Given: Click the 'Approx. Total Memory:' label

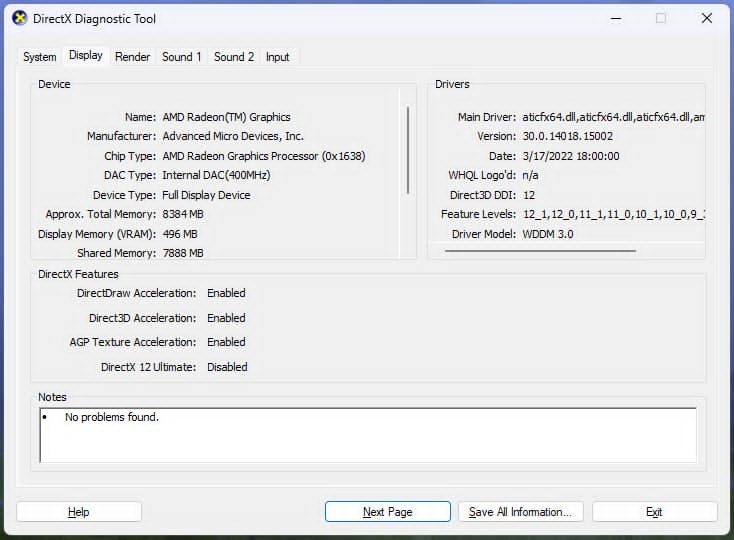Looking at the screenshot, I should click(101, 214).
